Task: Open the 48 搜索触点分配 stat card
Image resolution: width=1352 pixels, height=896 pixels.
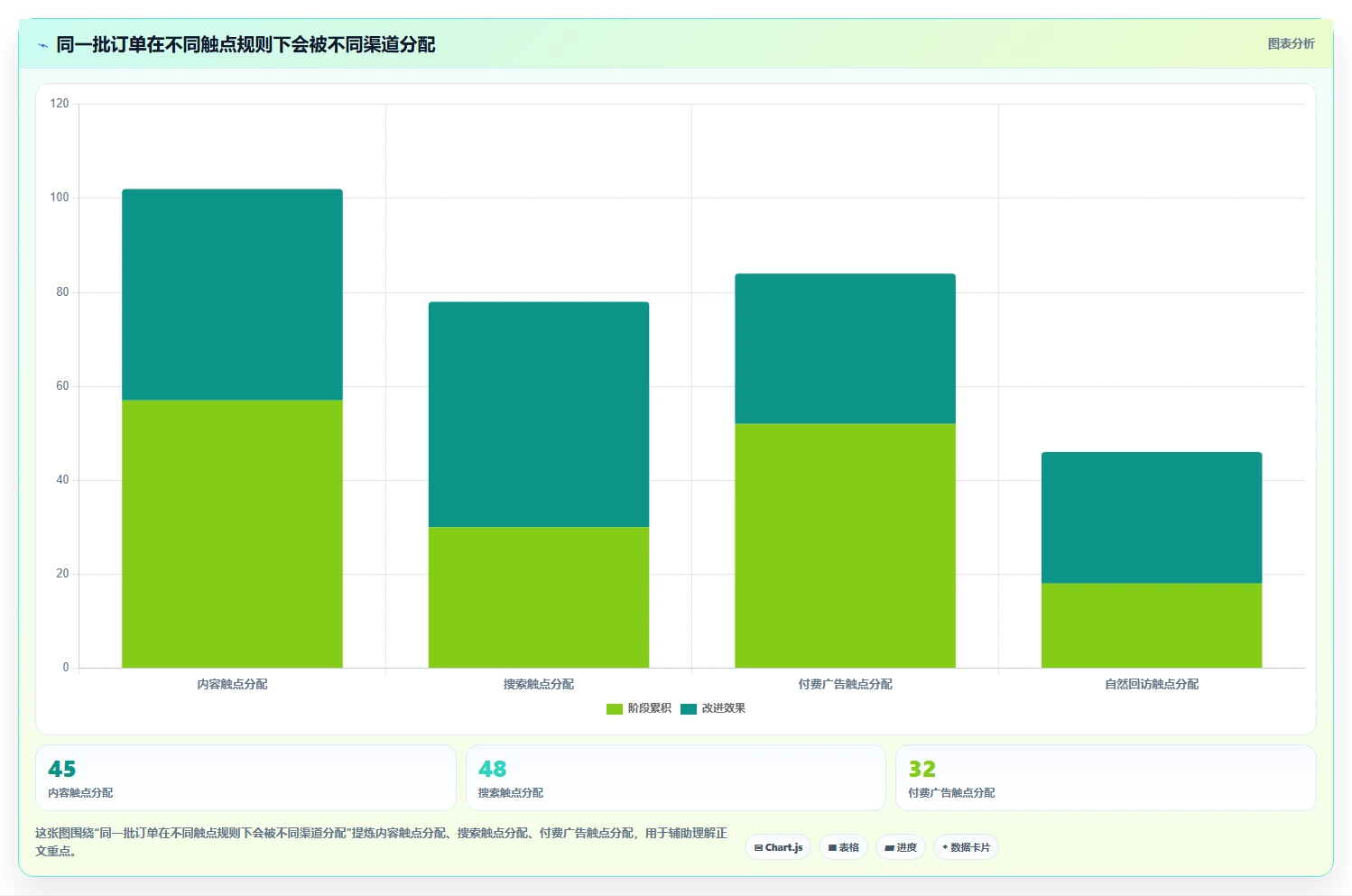Action: [x=675, y=778]
